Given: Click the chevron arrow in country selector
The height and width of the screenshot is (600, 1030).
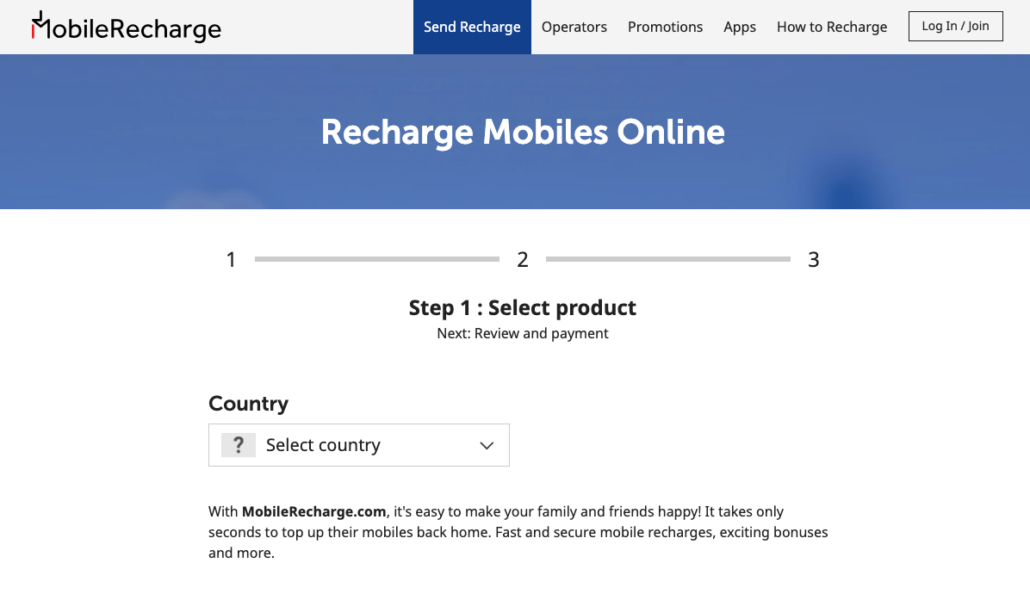Looking at the screenshot, I should 486,446.
